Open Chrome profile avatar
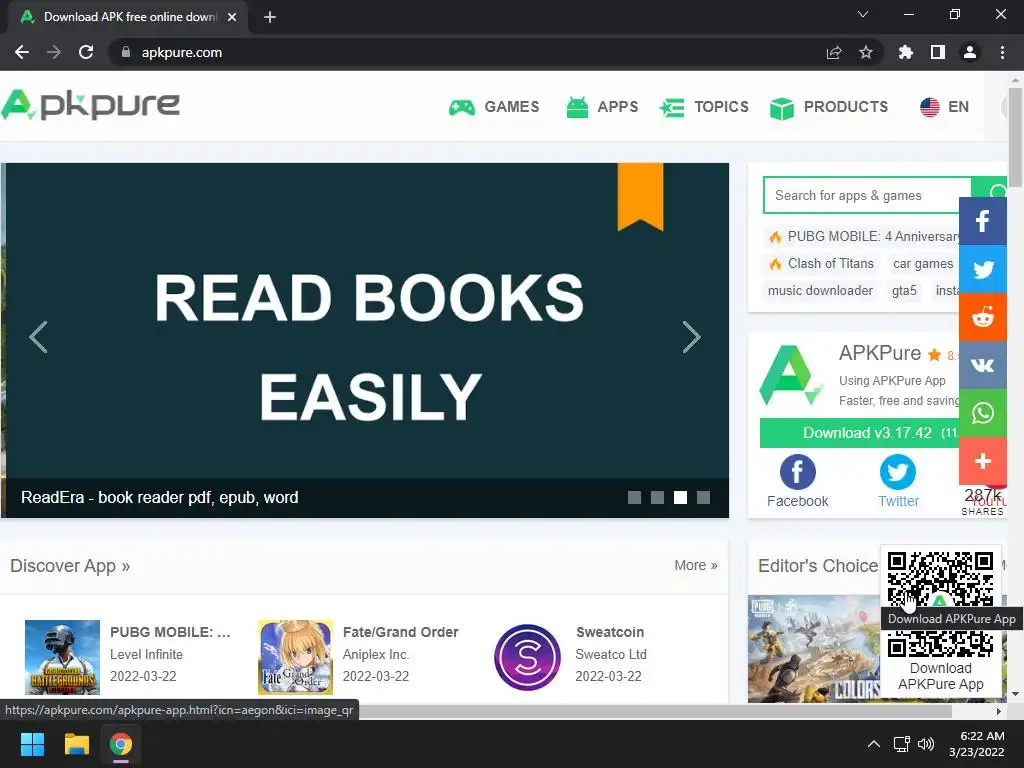This screenshot has height=768, width=1024. 970,52
